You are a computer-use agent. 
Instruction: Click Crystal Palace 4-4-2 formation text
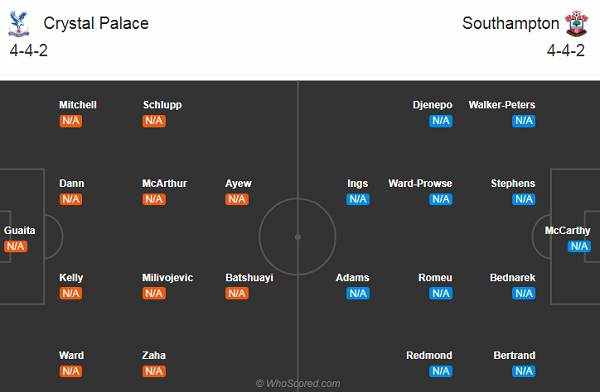(29, 51)
